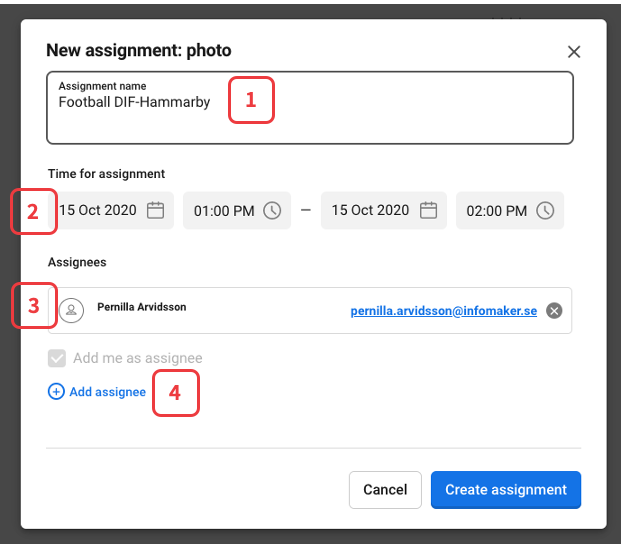Click the Pernilla Arvidsson assignee name
The image size is (621, 544).
tap(141, 307)
